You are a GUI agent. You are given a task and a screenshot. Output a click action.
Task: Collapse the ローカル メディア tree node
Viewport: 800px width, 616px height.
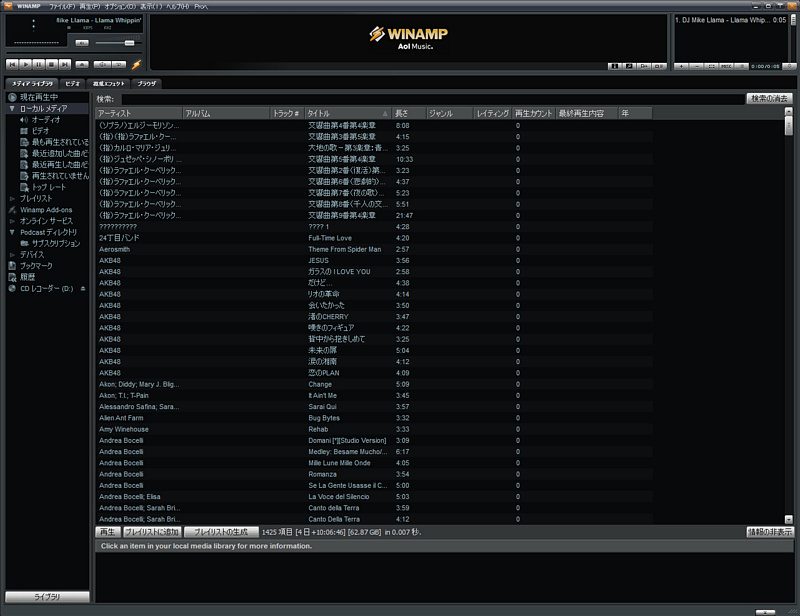pyautogui.click(x=12, y=108)
